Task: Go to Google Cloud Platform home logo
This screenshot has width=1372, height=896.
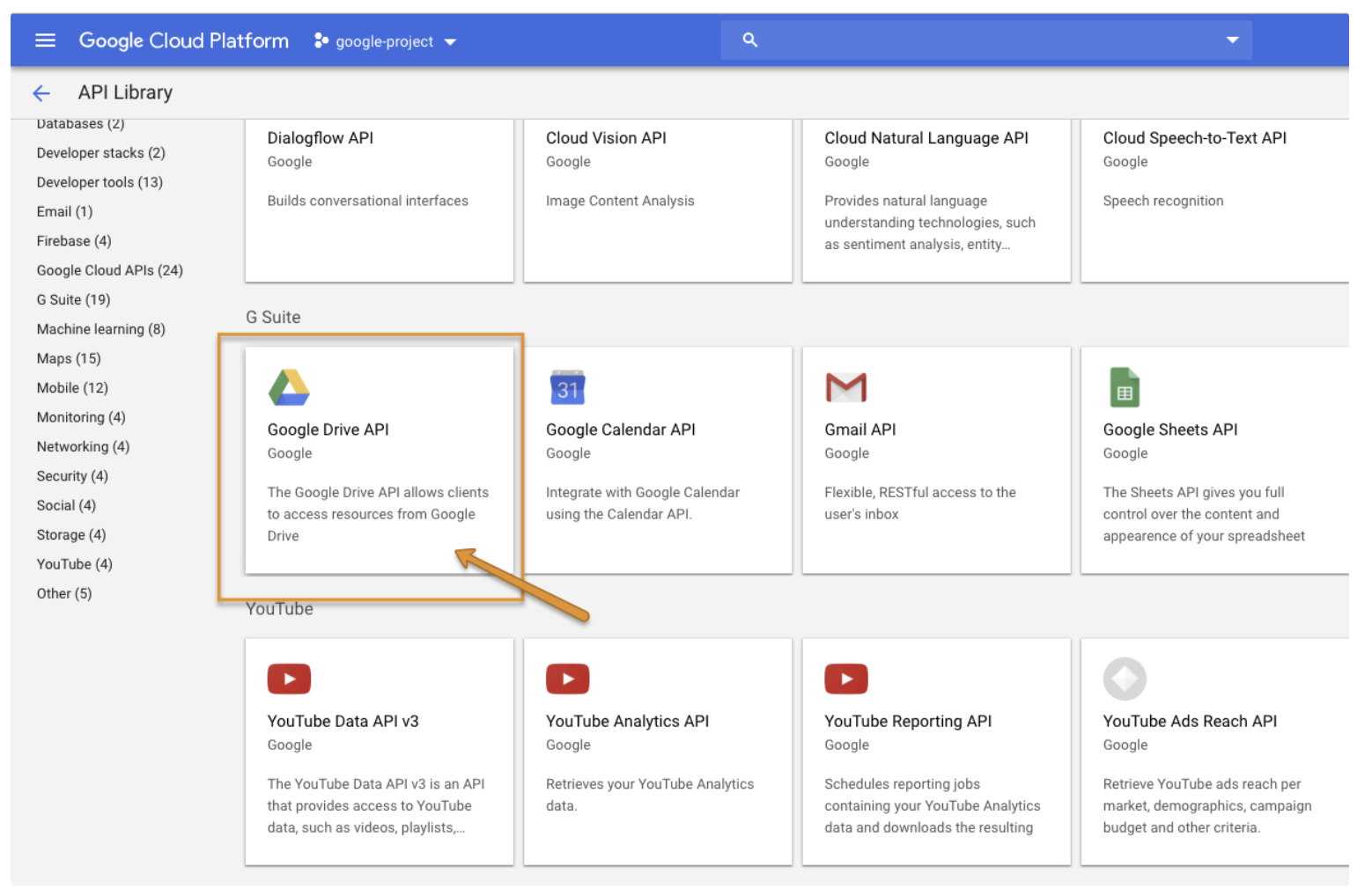Action: point(183,40)
